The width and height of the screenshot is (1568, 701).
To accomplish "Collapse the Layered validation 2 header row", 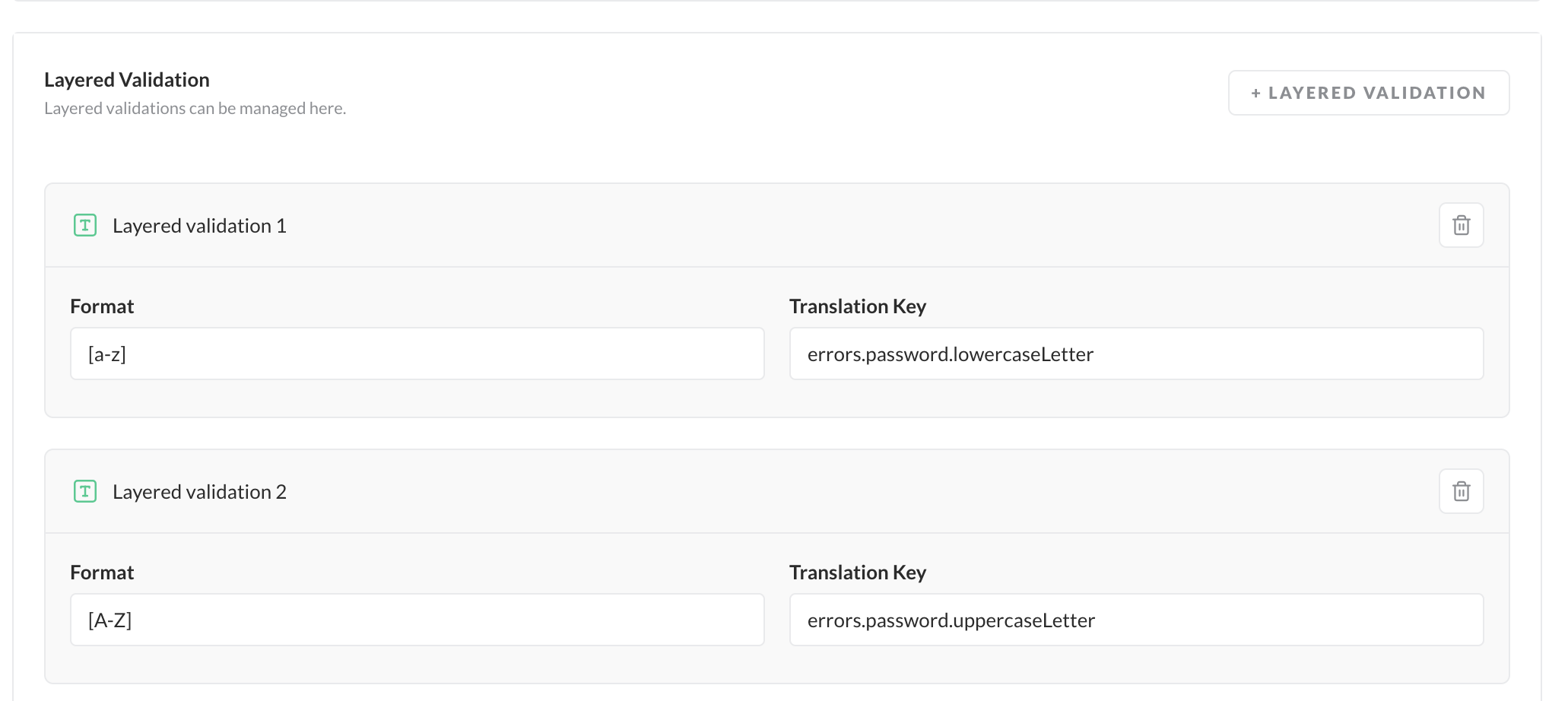I will pyautogui.click(x=760, y=491).
